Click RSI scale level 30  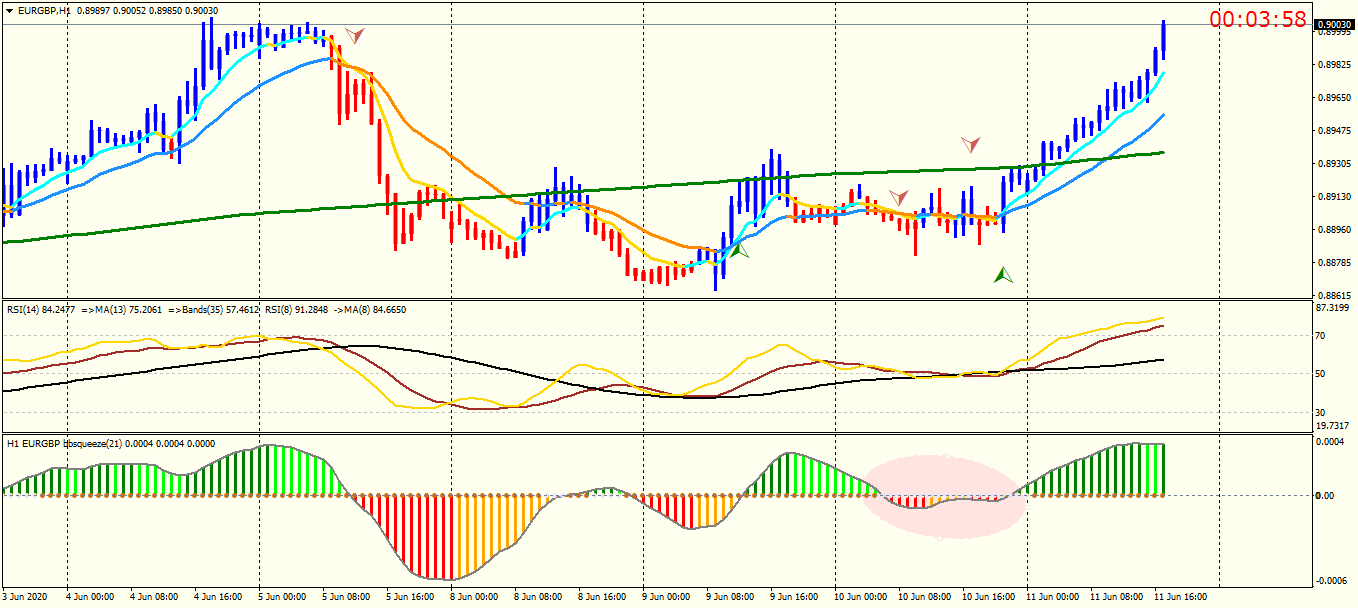coord(1322,412)
